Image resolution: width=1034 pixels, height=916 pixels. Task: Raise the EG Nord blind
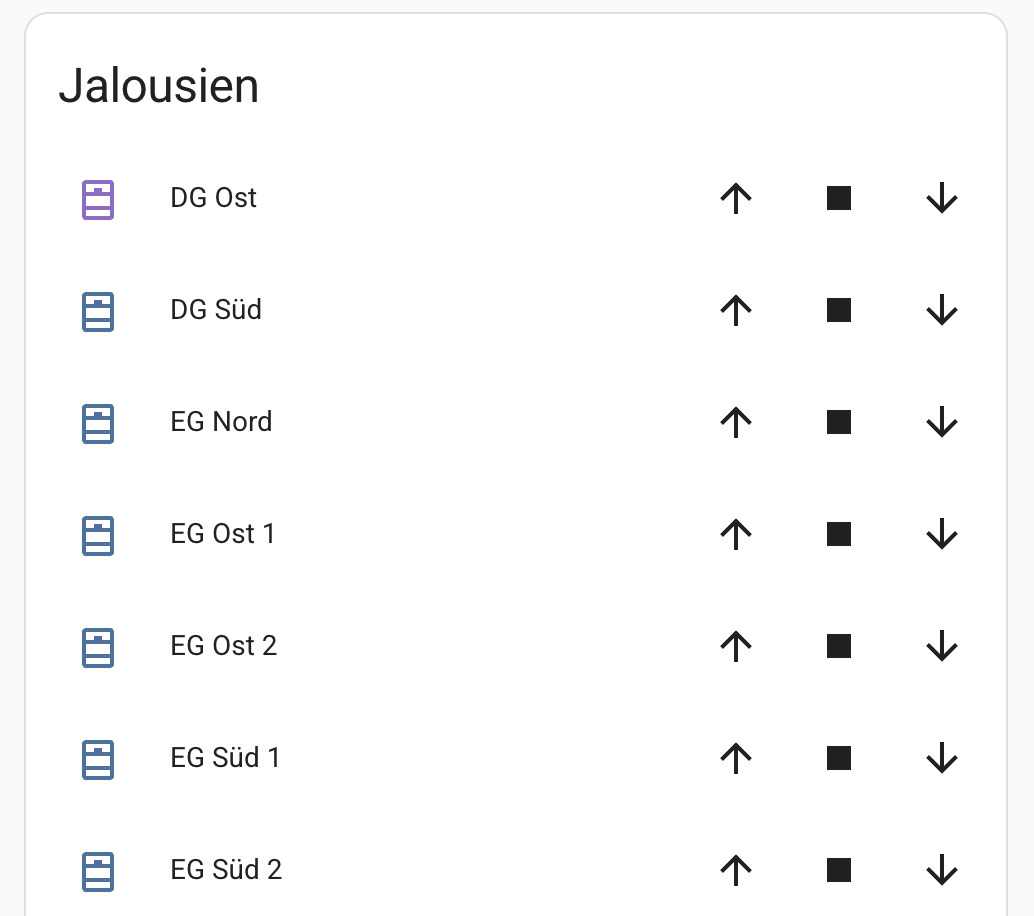[735, 423]
